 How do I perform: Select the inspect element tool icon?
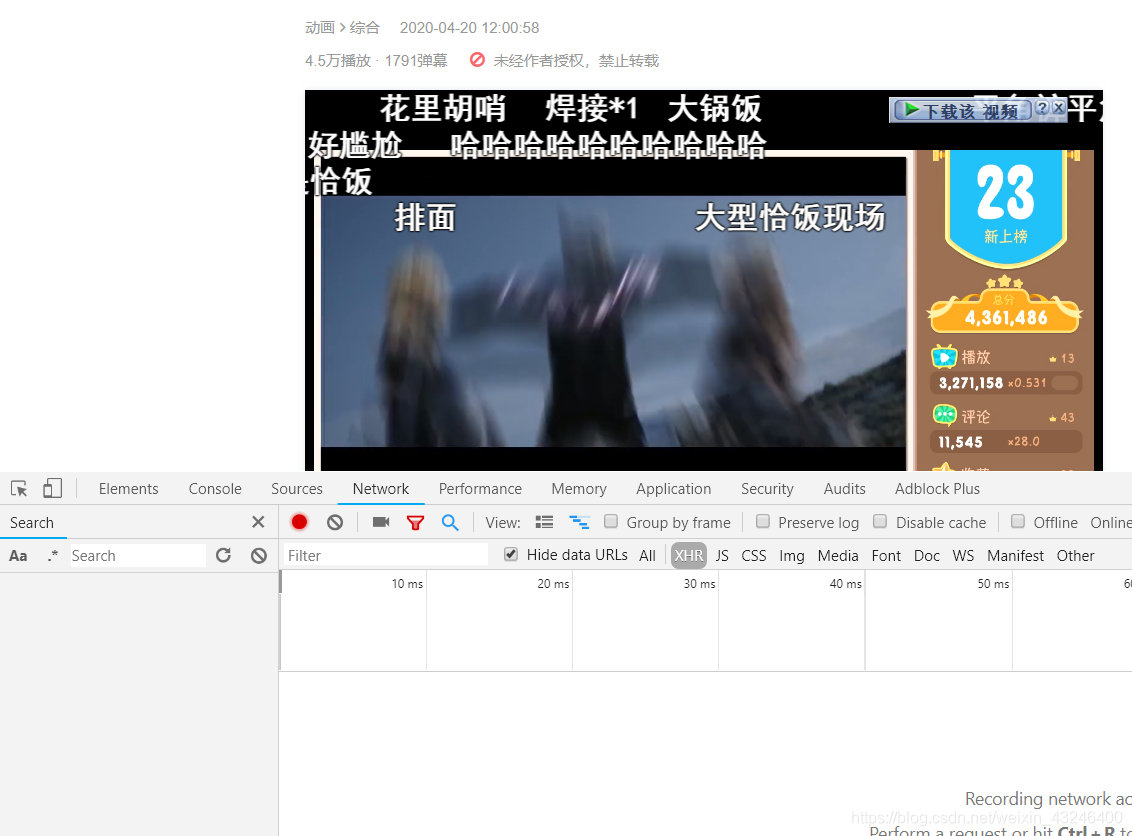tap(19, 489)
